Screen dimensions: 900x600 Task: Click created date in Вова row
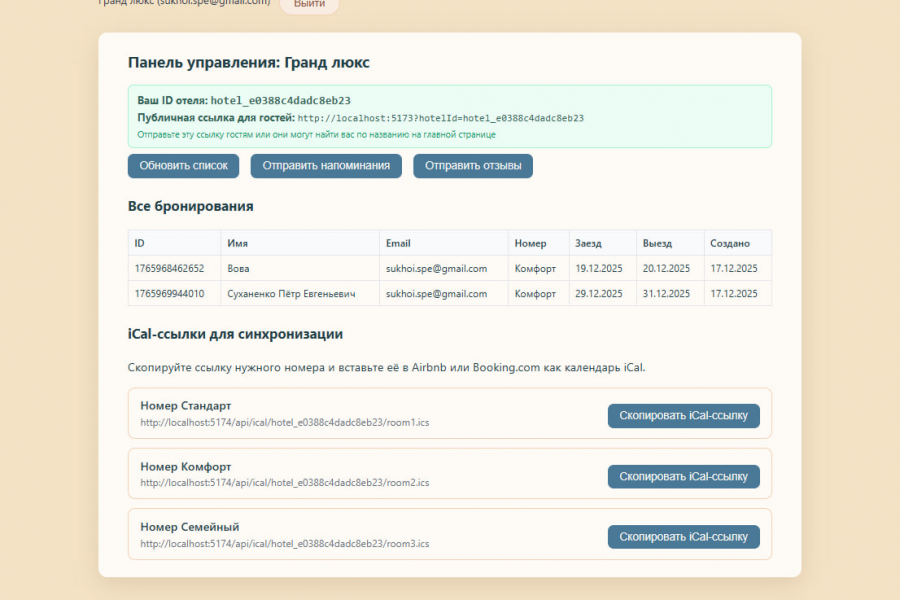pos(734,269)
